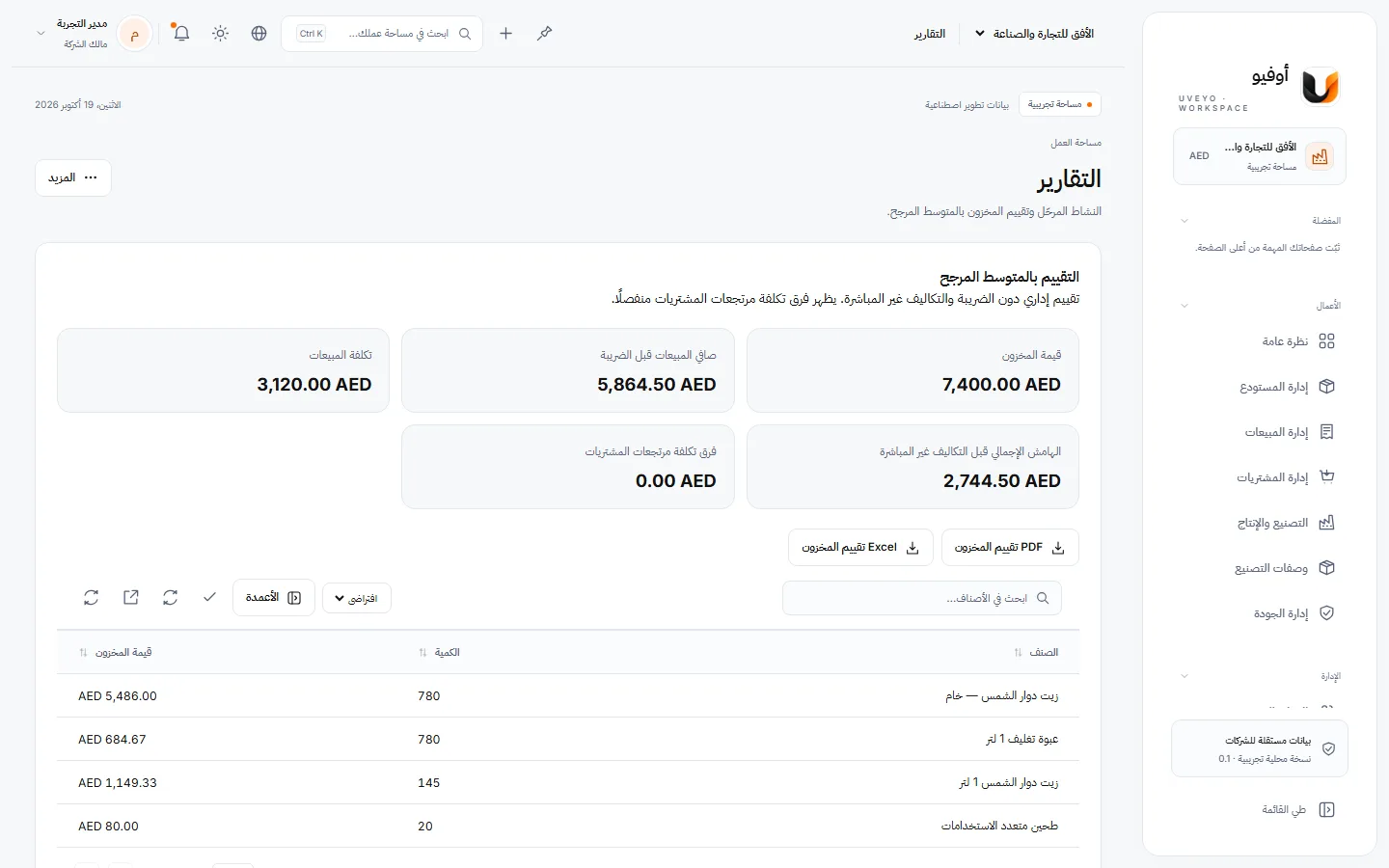Select the زيت دوار الشمس — خام row

point(568,696)
